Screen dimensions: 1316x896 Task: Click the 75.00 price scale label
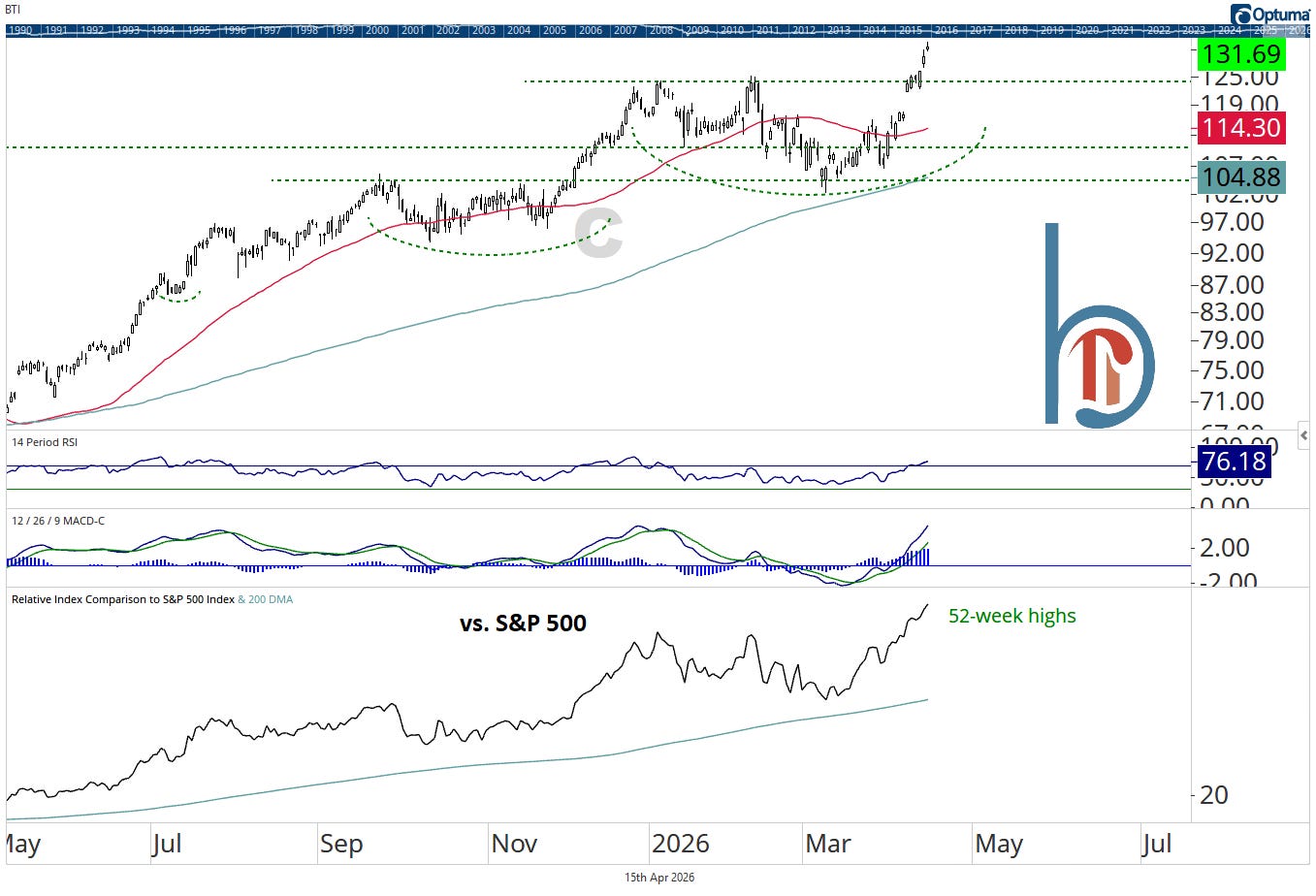(x=1233, y=370)
